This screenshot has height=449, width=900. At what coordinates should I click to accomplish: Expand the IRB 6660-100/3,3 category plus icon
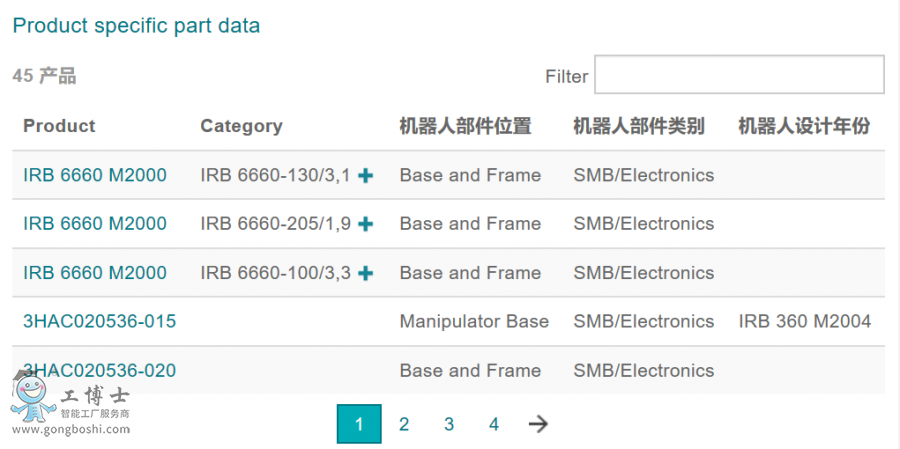pos(365,273)
